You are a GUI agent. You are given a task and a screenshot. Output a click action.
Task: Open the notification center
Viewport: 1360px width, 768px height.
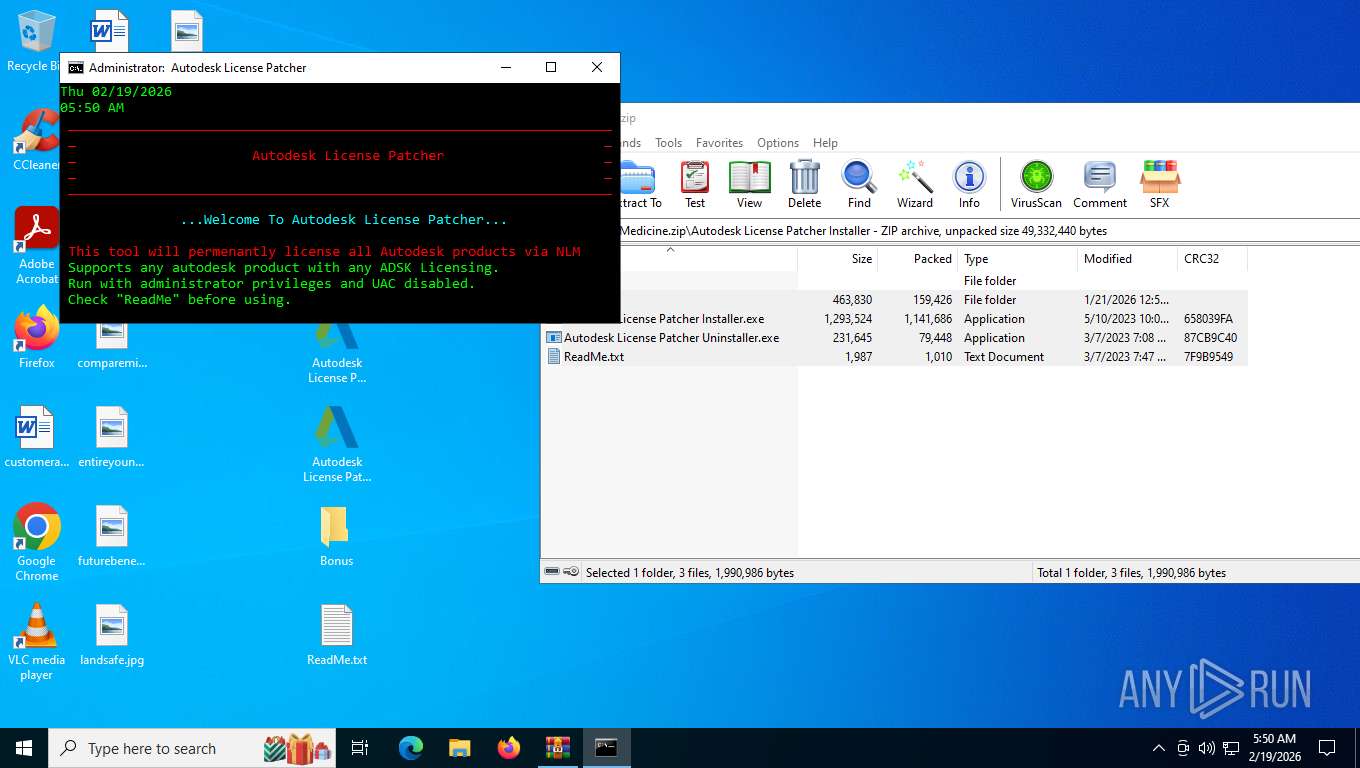(1327, 747)
